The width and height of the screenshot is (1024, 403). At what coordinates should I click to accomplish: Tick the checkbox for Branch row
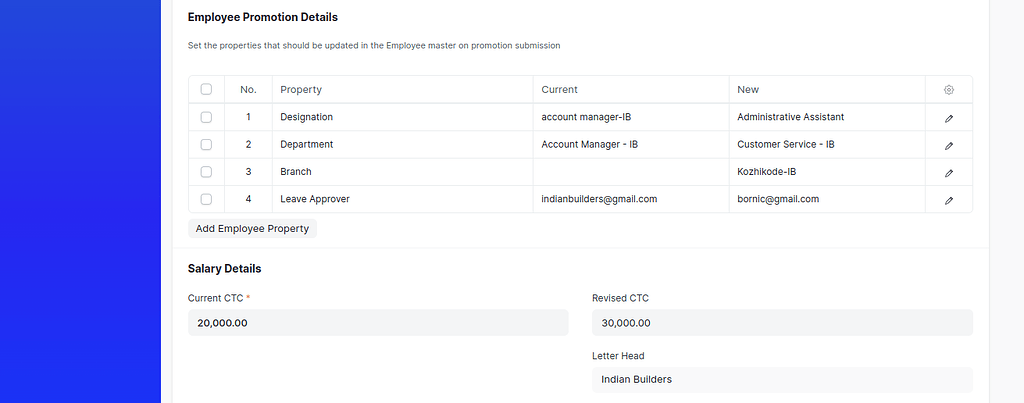pyautogui.click(x=206, y=172)
